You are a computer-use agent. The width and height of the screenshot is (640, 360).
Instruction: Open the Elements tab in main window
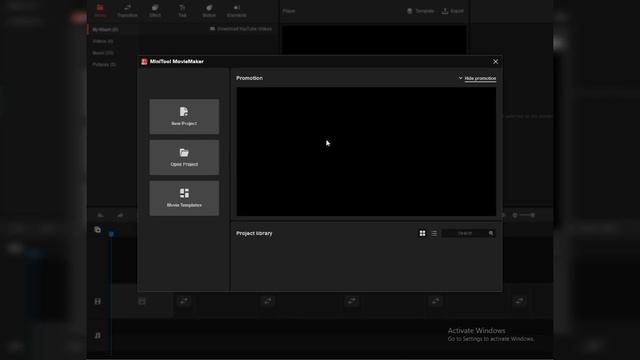click(236, 11)
